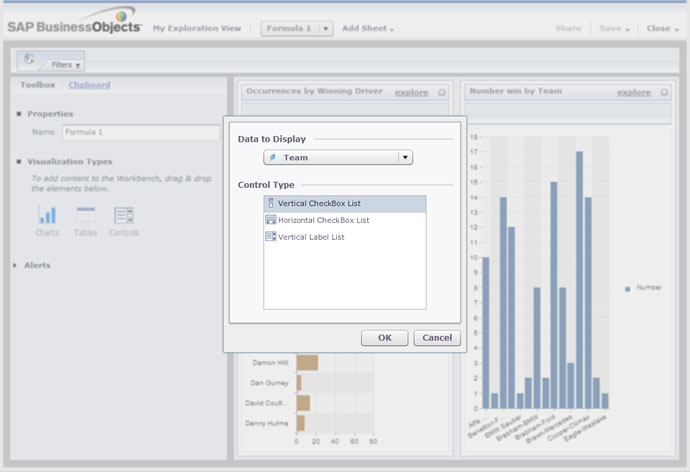This screenshot has width=690, height=472.
Task: Click the Name input field
Action: click(140, 132)
